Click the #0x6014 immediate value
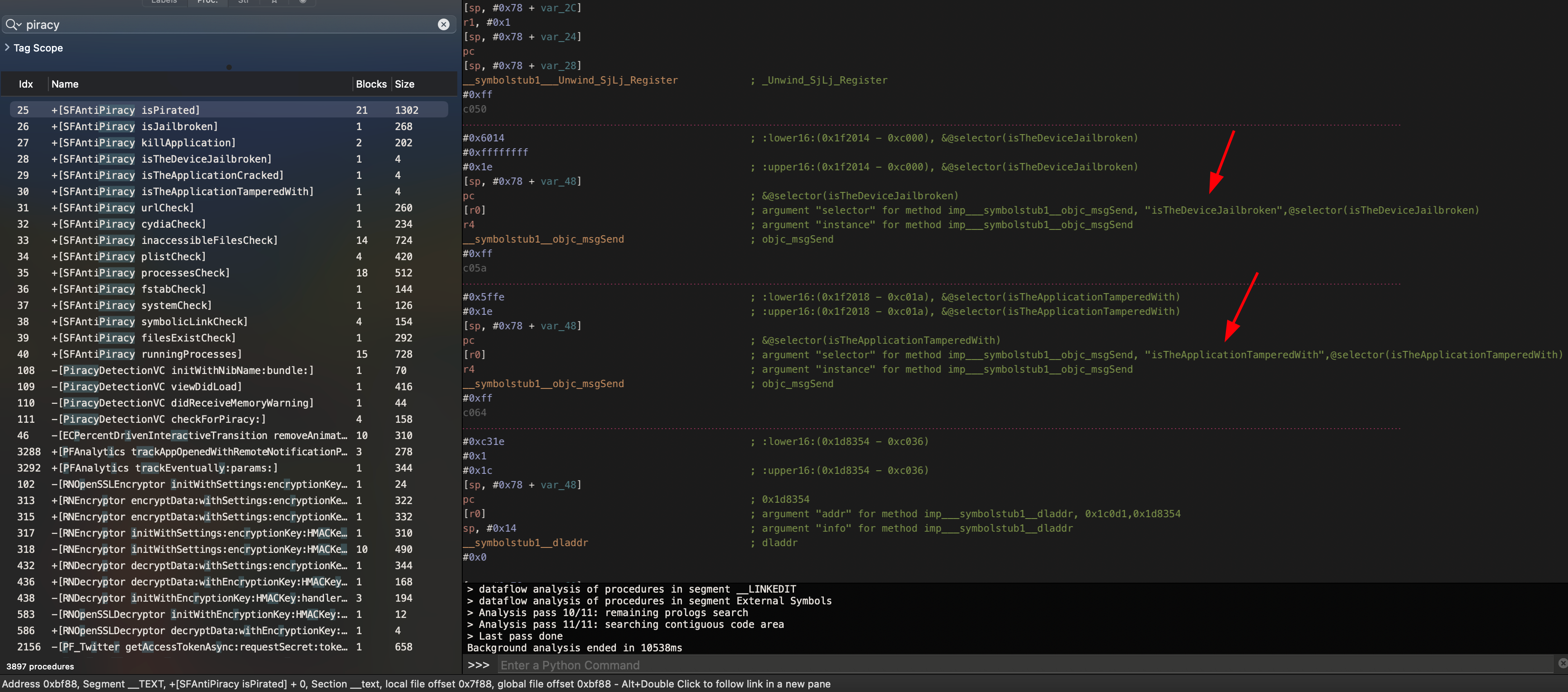This screenshot has height=692, width=1568. 484,138
